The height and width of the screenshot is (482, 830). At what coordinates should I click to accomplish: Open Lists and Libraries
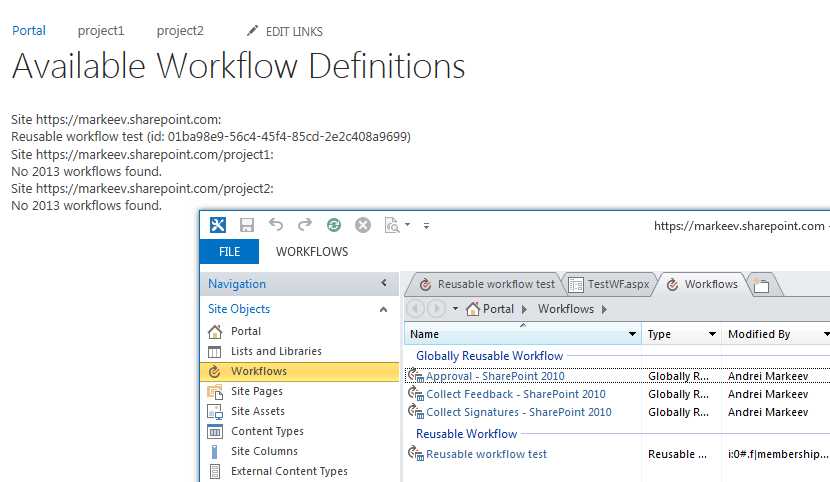276,351
